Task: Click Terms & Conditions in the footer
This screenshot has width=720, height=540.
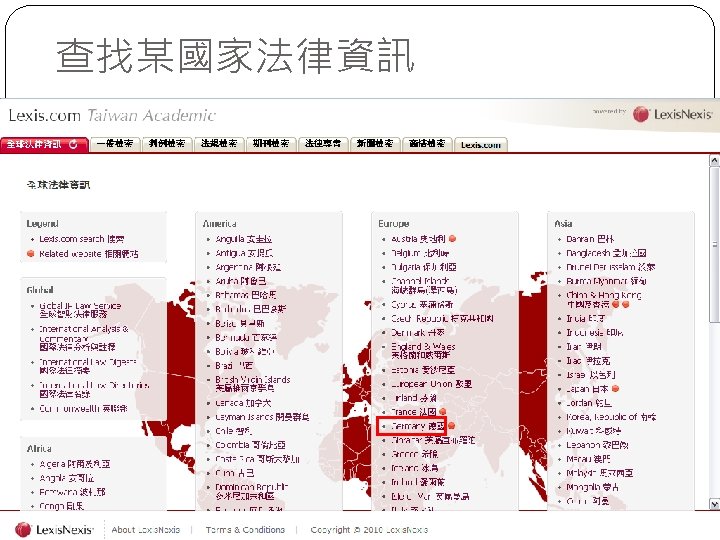Action: click(245, 529)
